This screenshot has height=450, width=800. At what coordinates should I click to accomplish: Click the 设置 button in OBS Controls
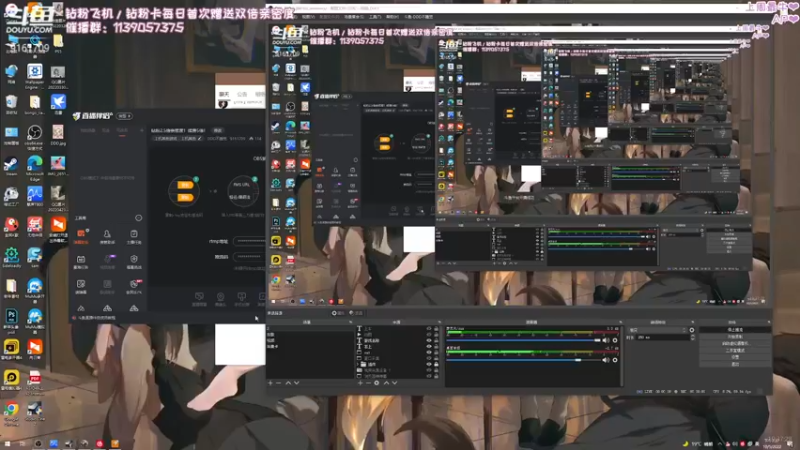pyautogui.click(x=735, y=357)
